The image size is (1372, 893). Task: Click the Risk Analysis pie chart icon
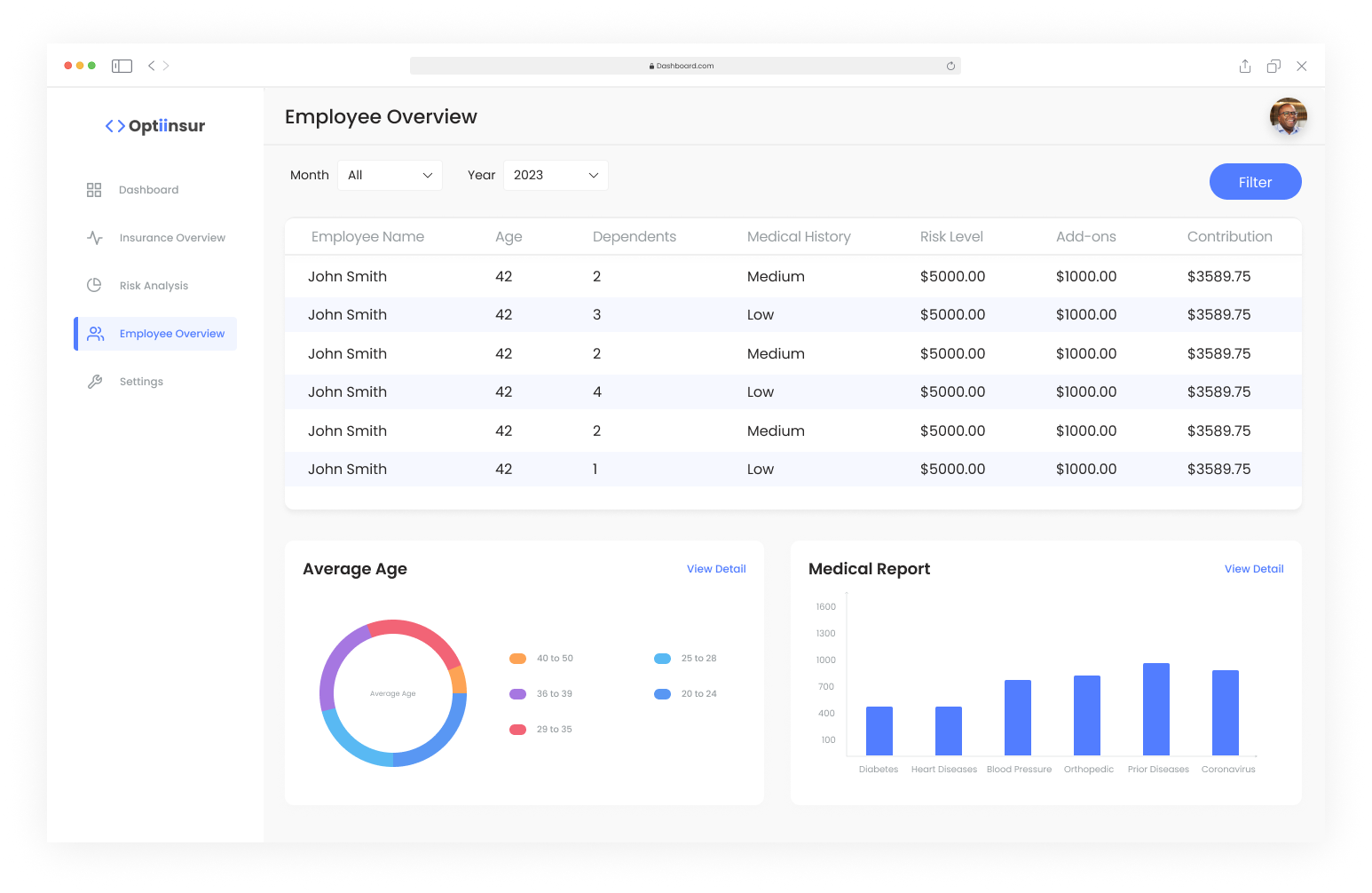[x=94, y=286]
